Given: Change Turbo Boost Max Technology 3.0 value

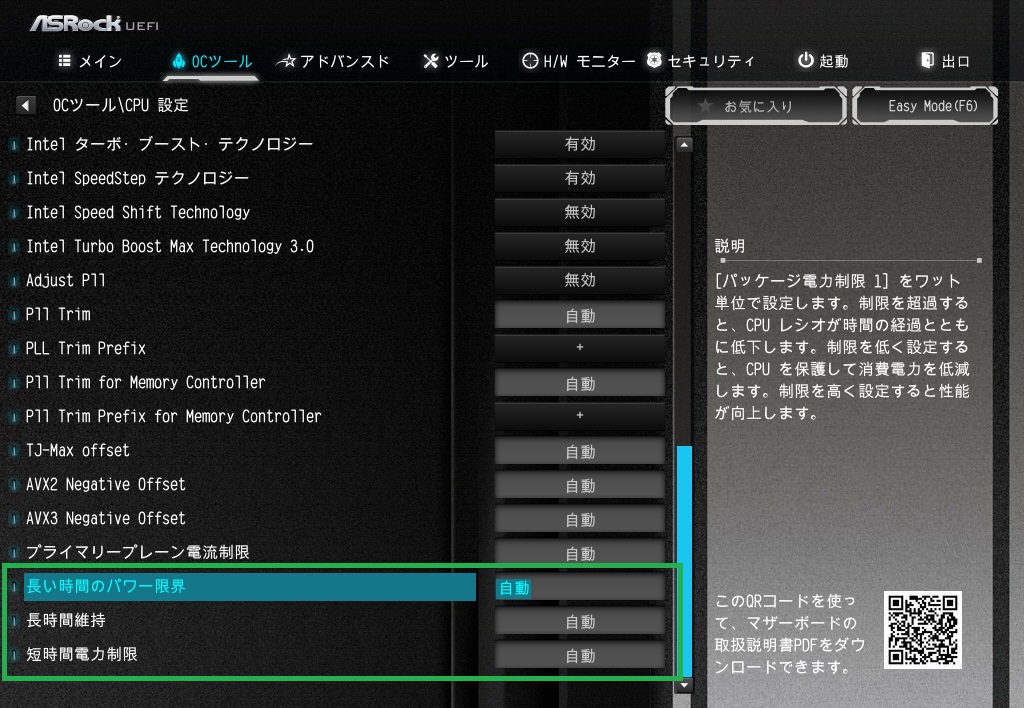Looking at the screenshot, I should 580,246.
